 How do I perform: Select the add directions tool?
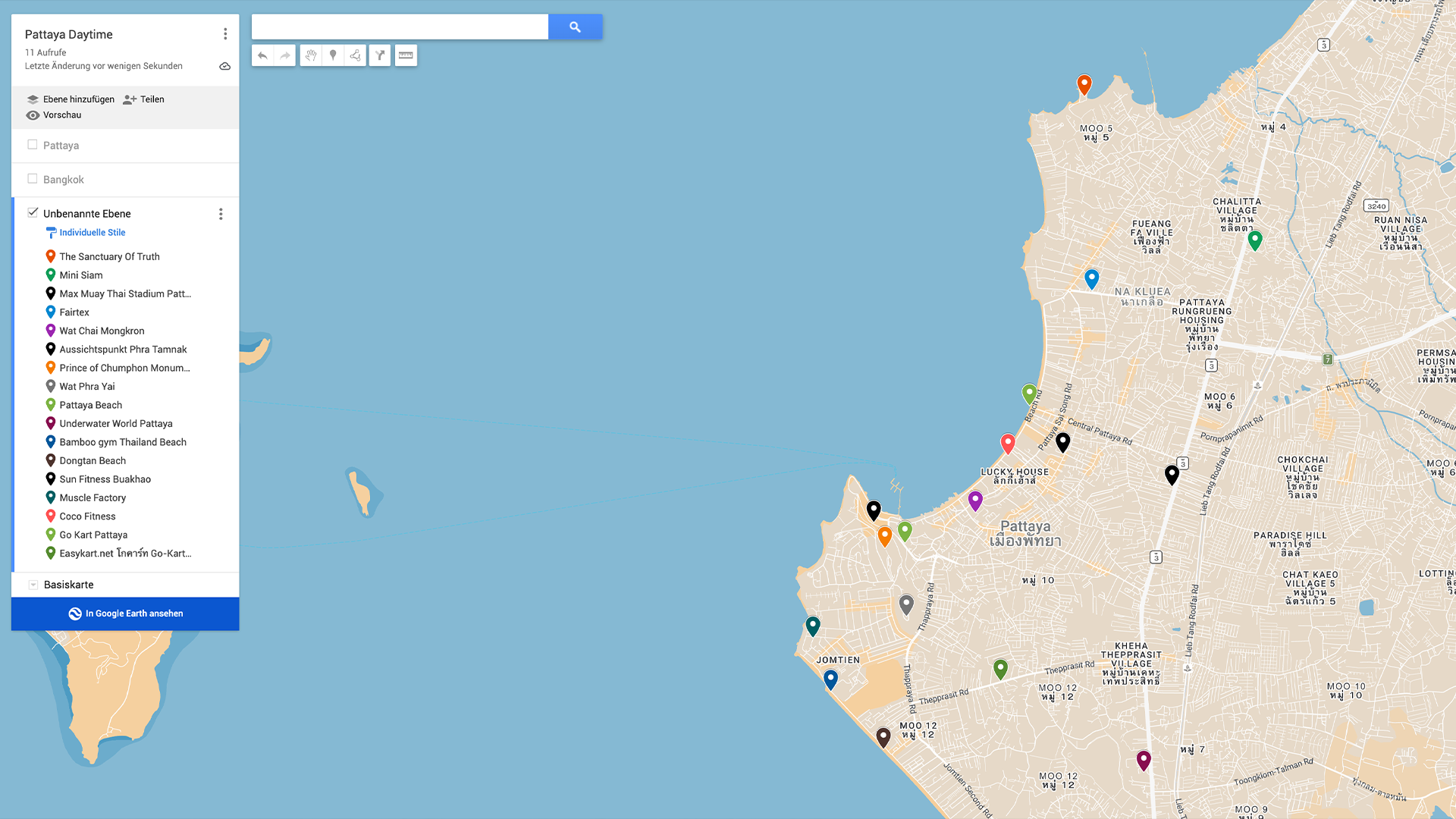click(380, 55)
